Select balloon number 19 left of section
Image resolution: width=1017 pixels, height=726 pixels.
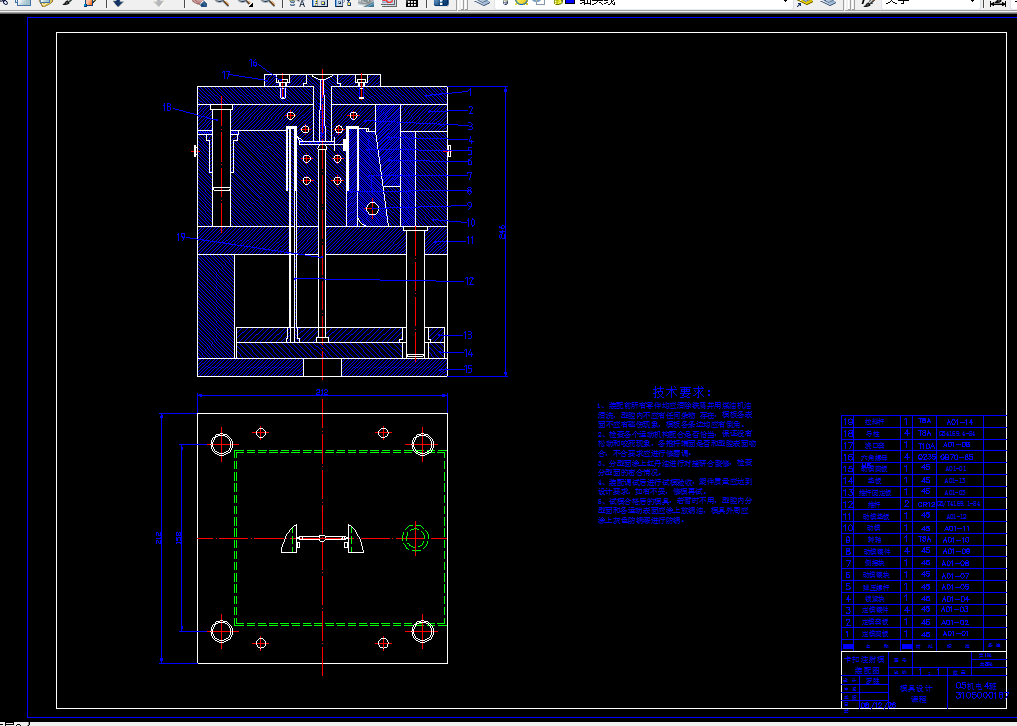[182, 237]
